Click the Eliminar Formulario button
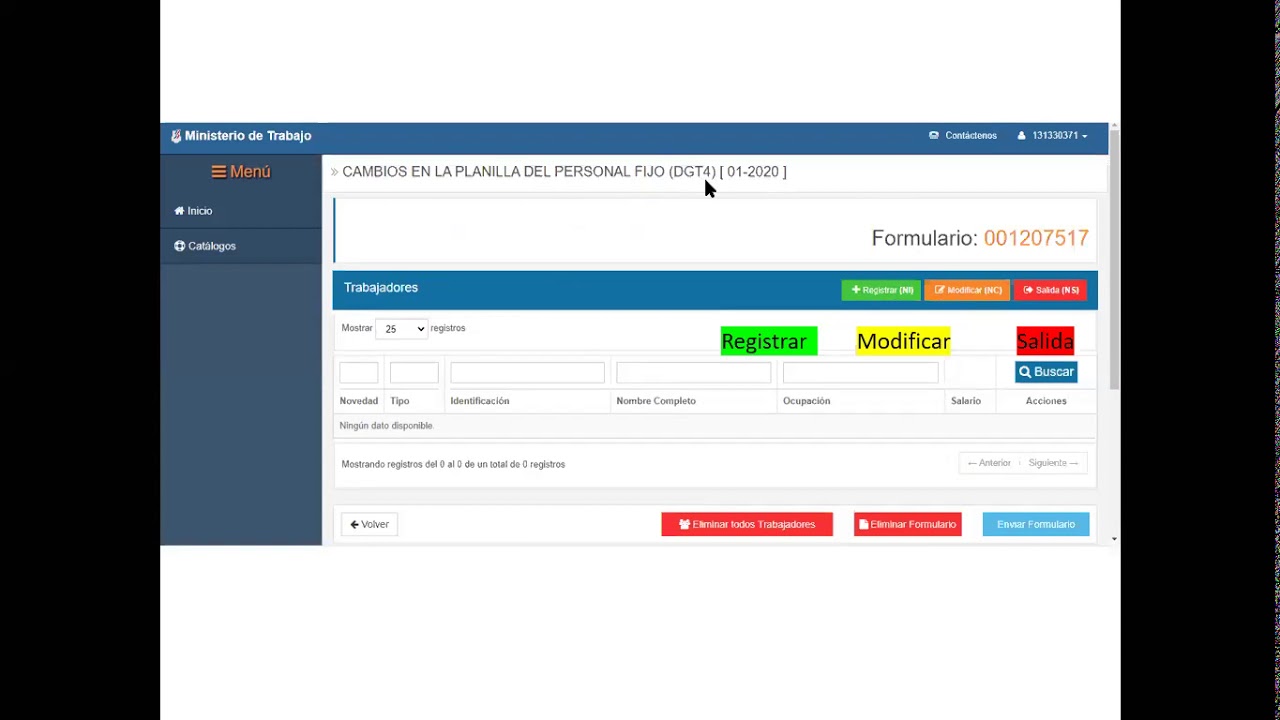The image size is (1280, 720). pos(908,524)
